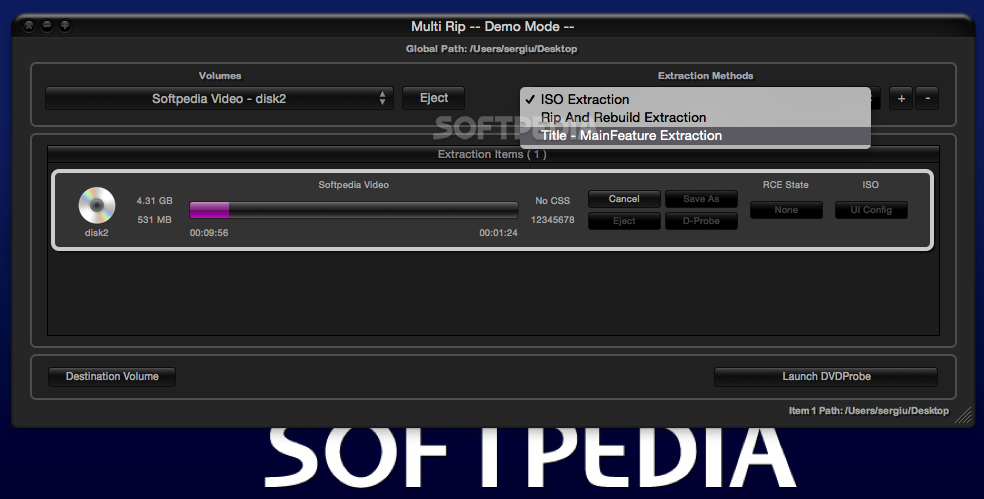Screen dimensions: 984x499
Task: Close the Multi Rip window
Action: pos(29,26)
